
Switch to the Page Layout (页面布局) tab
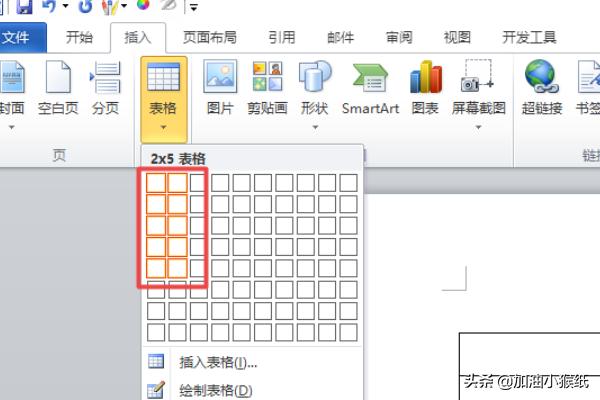[209, 38]
